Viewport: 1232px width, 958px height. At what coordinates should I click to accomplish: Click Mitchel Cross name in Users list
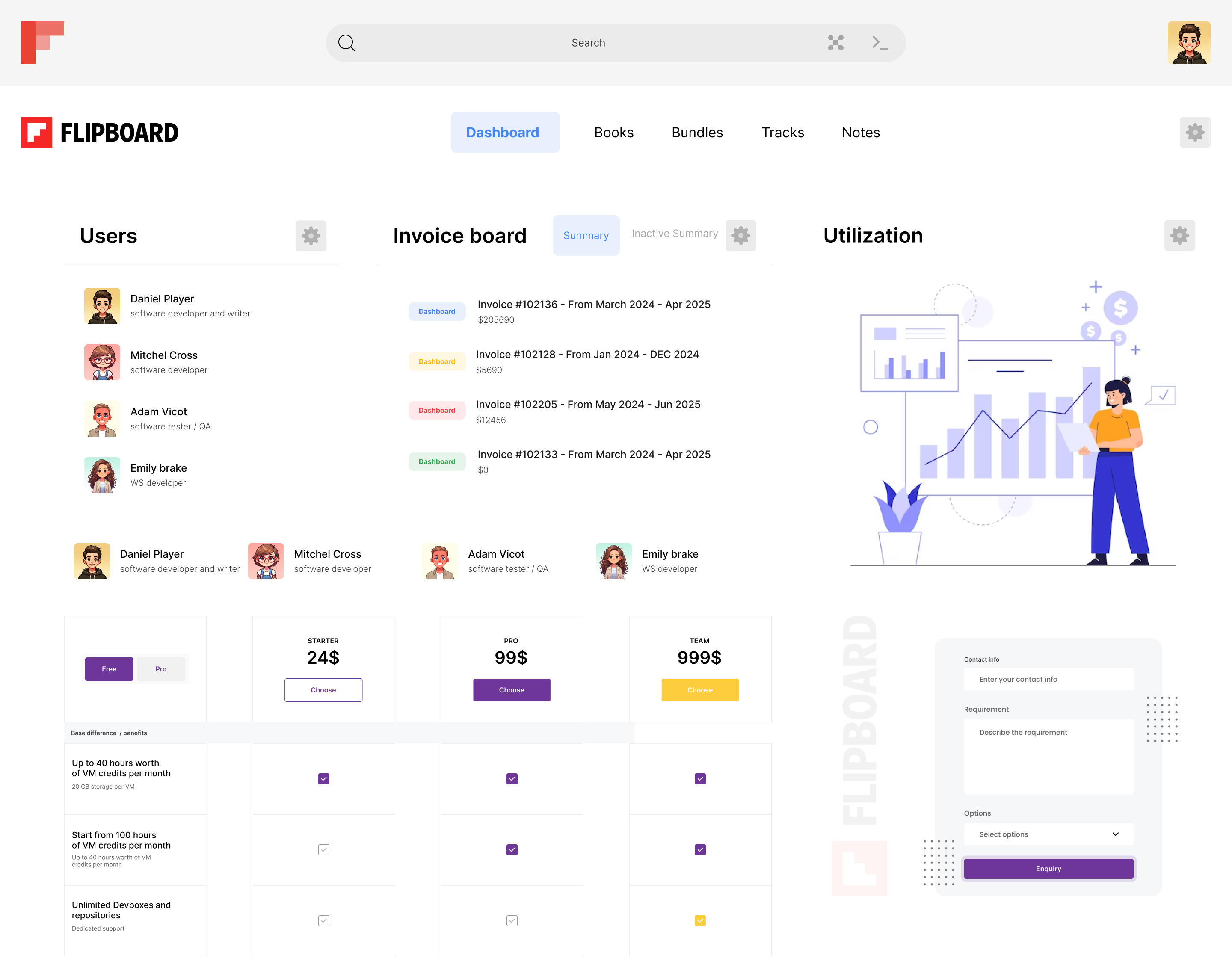(x=163, y=355)
